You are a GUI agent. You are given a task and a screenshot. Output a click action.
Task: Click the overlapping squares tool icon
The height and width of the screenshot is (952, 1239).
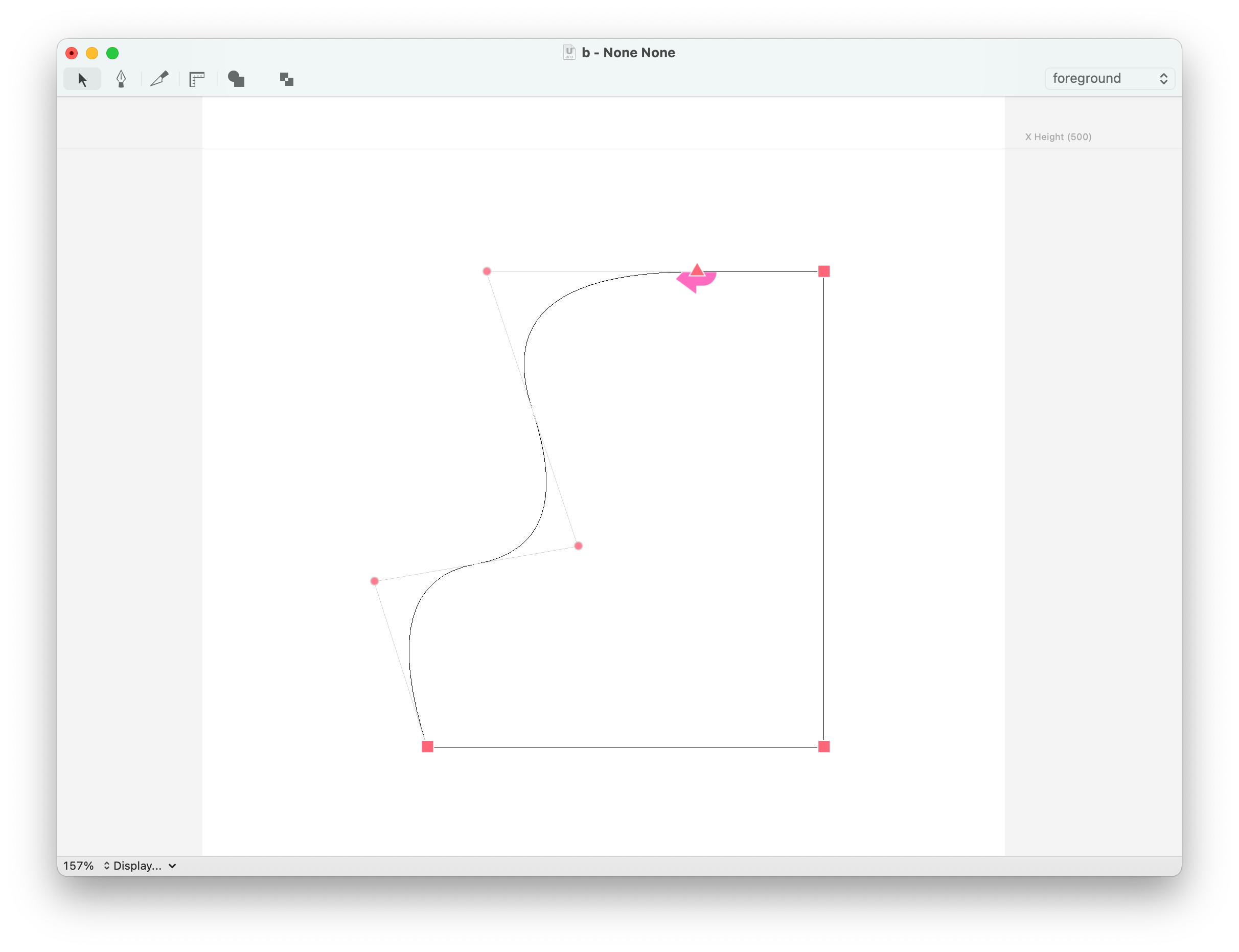point(287,79)
